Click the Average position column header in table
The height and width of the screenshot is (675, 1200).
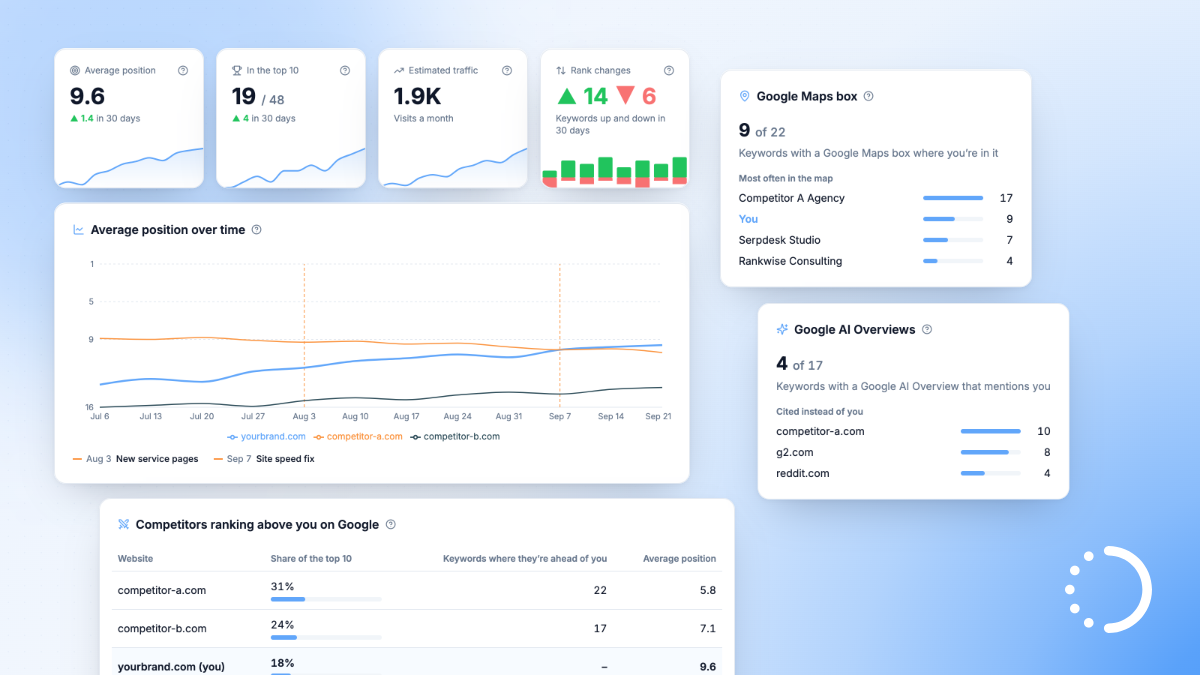[679, 559]
